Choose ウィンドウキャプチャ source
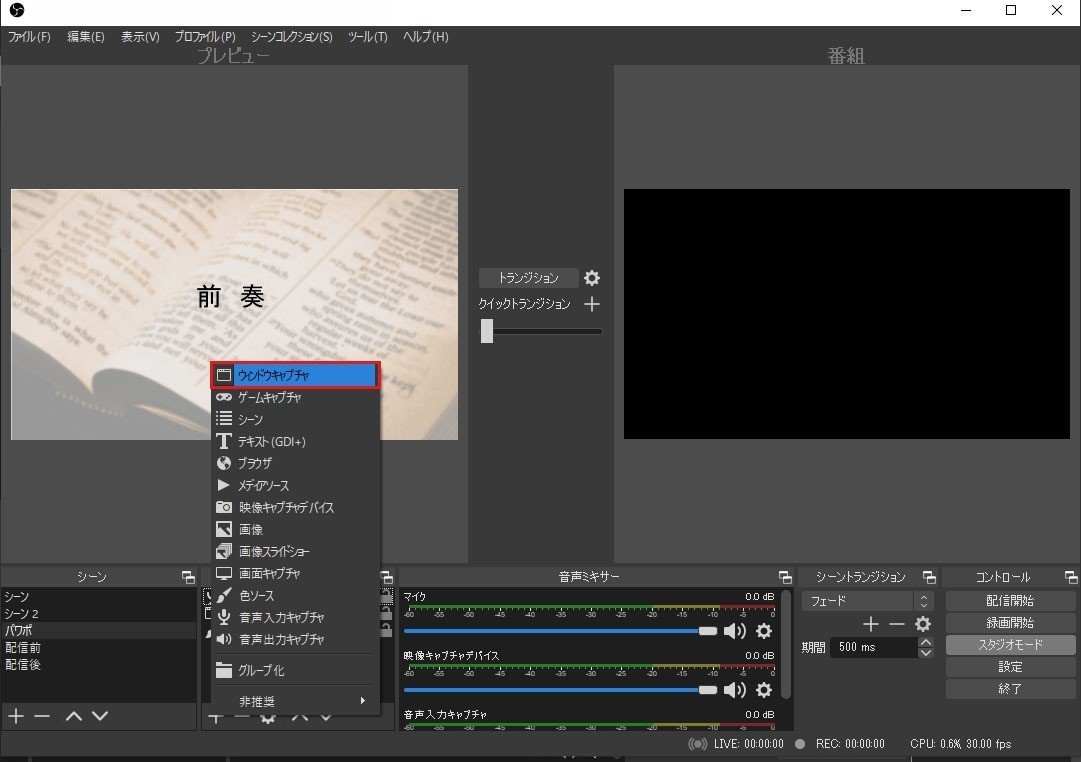 (x=296, y=375)
